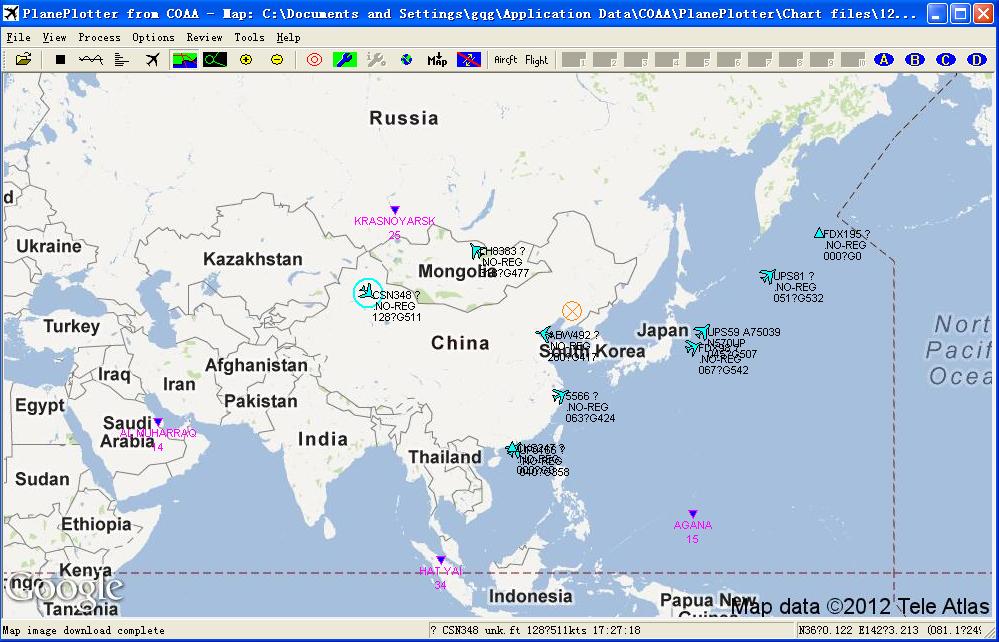Select the UPS59 aircraft near Japan
The height and width of the screenshot is (642, 999).
(x=701, y=331)
